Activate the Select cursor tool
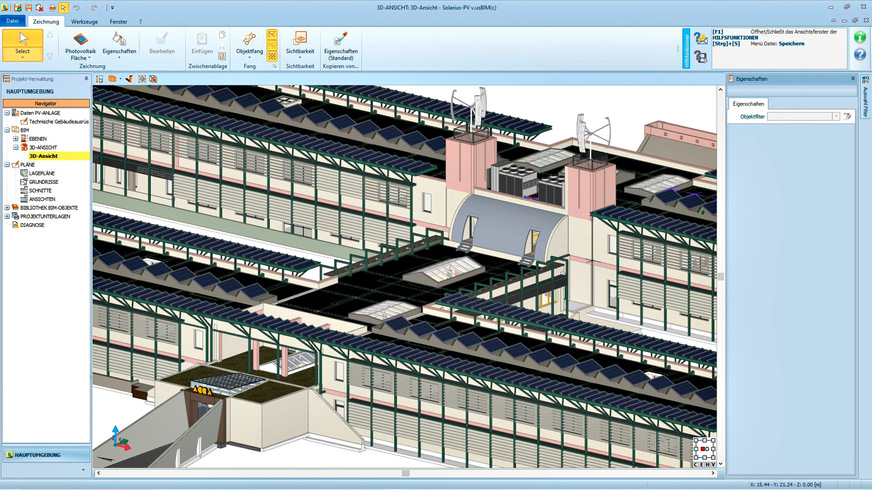 (22, 44)
